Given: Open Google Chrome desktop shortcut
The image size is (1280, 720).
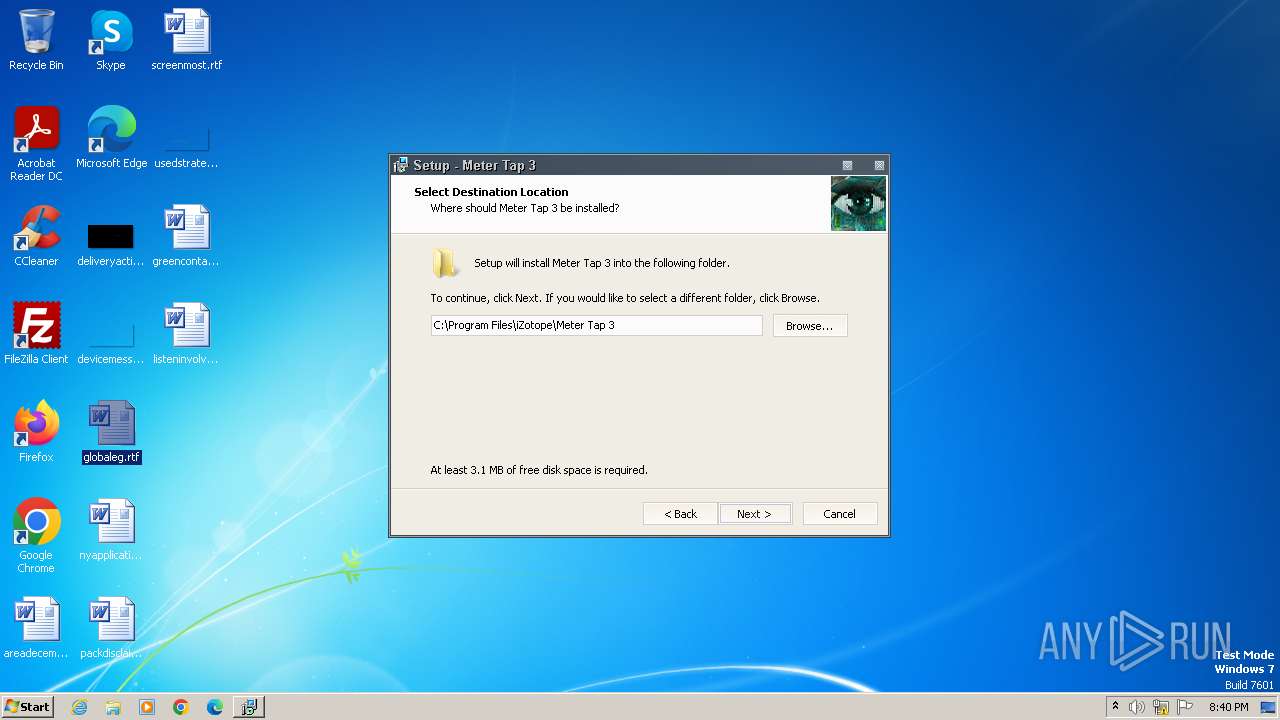Looking at the screenshot, I should (x=36, y=535).
